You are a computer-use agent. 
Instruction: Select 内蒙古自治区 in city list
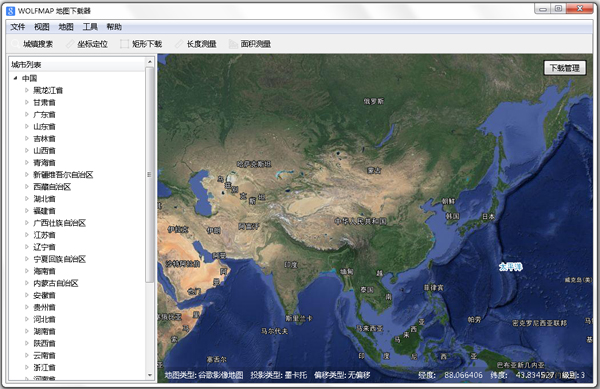pyautogui.click(x=56, y=283)
